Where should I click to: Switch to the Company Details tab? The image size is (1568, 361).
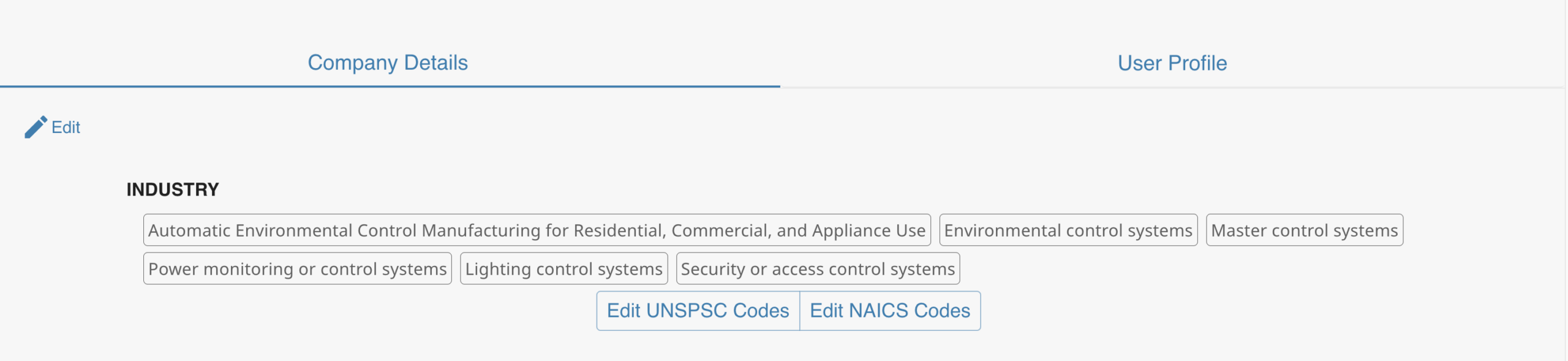tap(387, 63)
